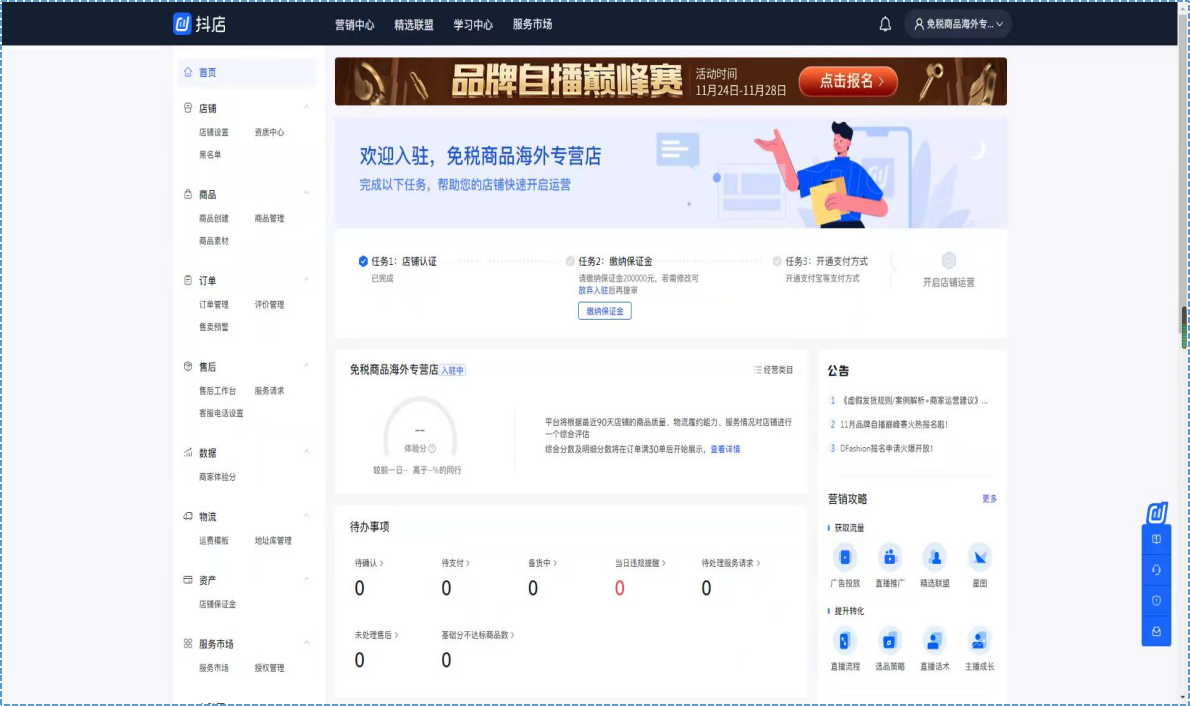Select the 直播话术 icon
Viewport: 1190px width, 707px height.
934,643
